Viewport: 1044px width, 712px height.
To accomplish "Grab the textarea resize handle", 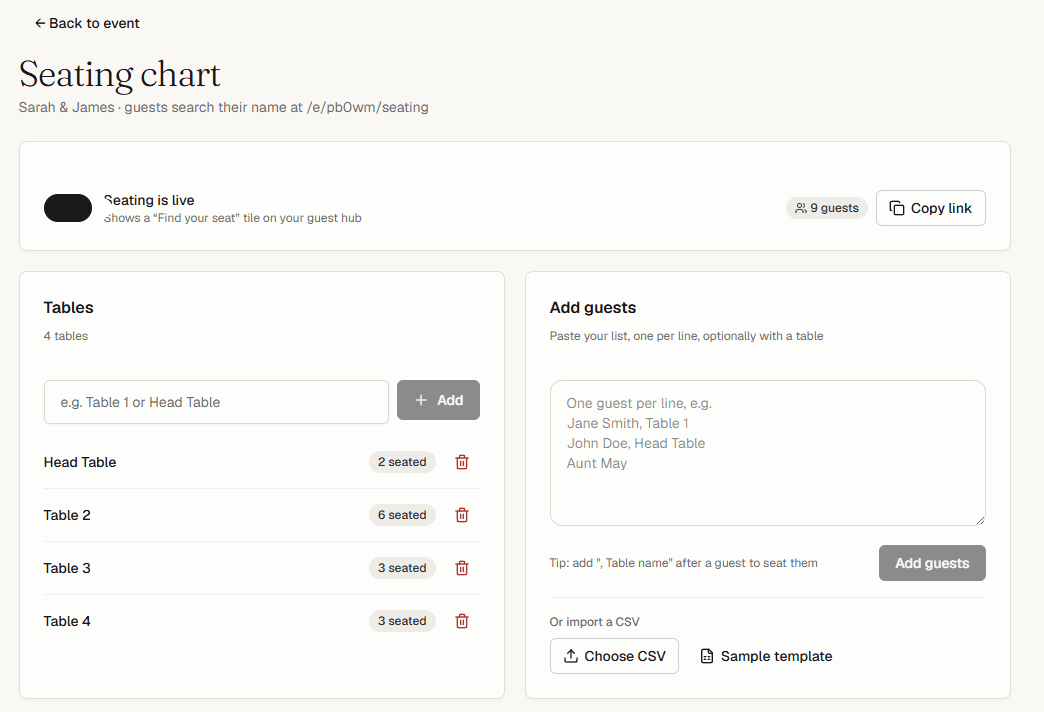I will click(980, 520).
